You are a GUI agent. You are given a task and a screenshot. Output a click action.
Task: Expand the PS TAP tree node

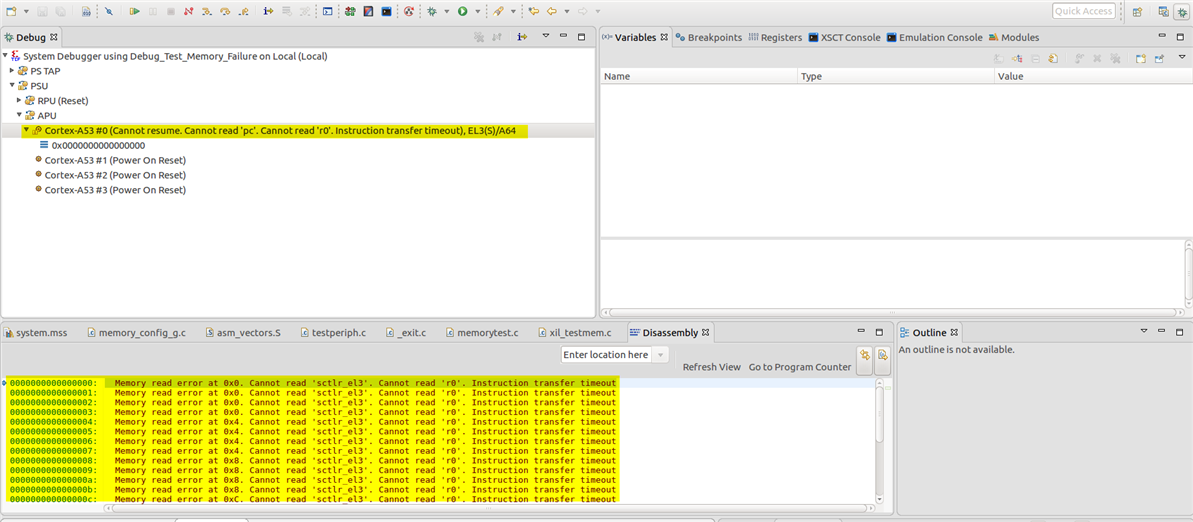pos(12,71)
